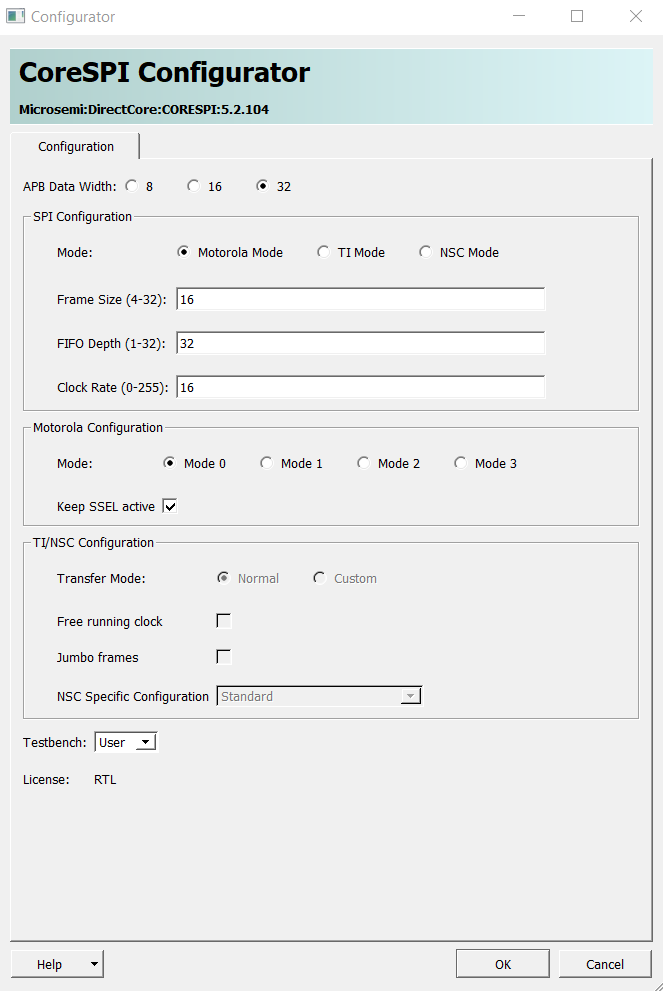
Task: Select APB Data Width 16
Action: click(x=194, y=186)
